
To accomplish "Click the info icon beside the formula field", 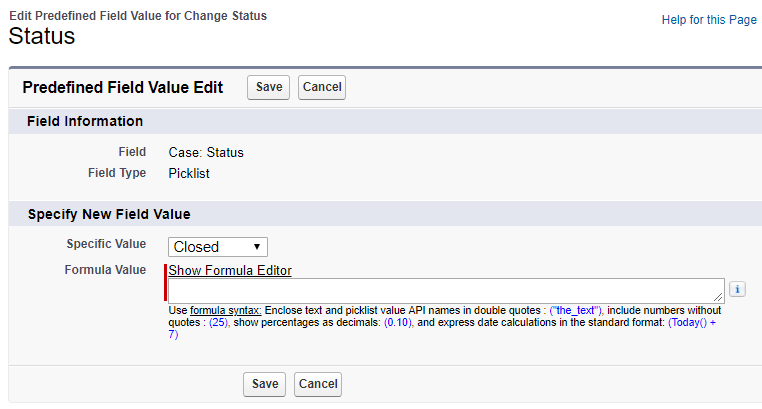I will (737, 289).
